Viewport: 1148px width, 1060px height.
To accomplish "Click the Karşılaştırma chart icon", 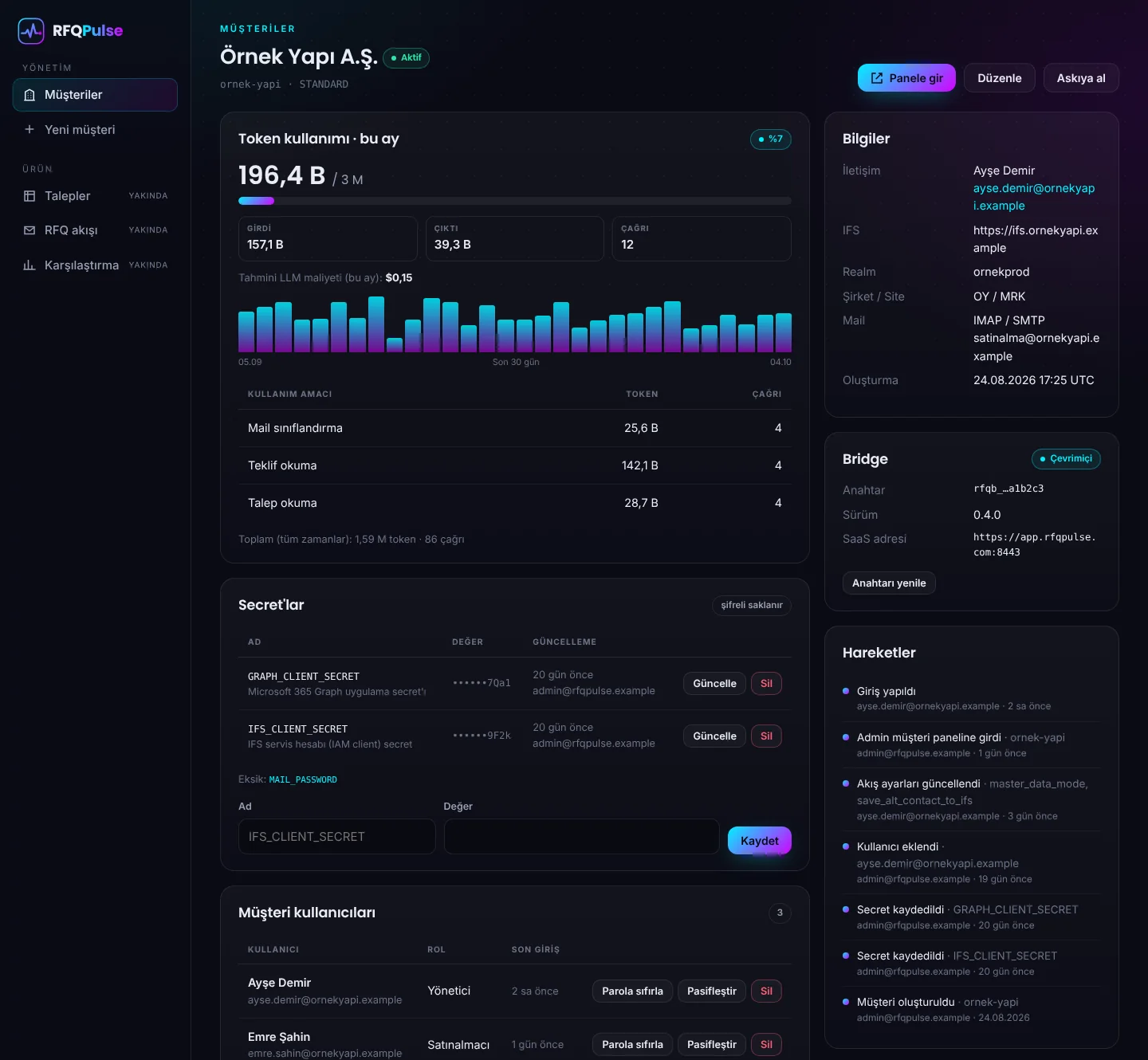I will point(29,265).
